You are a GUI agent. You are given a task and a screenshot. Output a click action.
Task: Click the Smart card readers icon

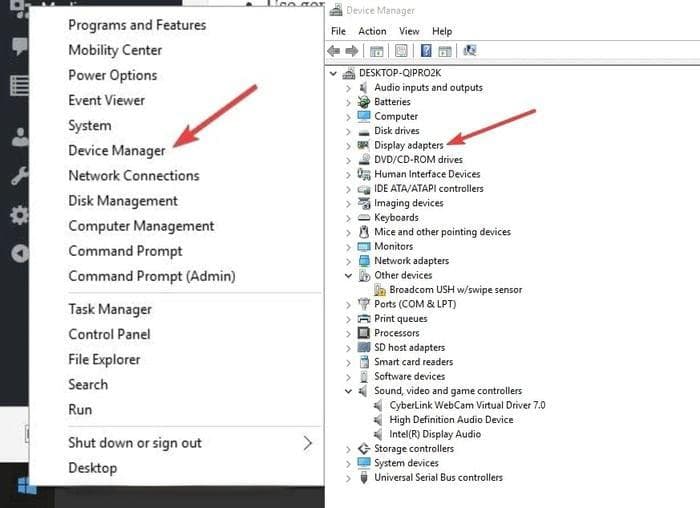click(364, 362)
